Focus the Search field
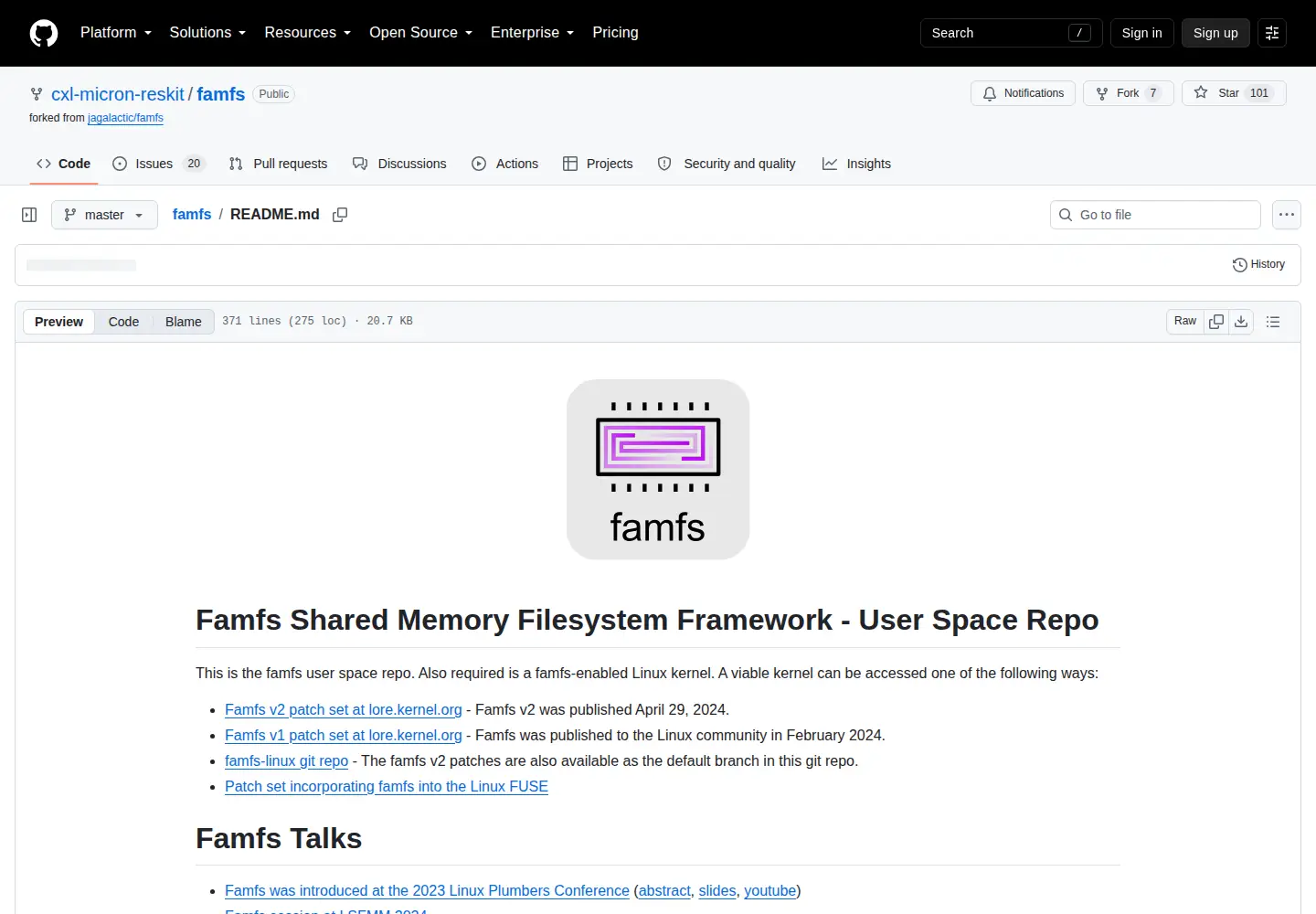This screenshot has width=1316, height=914. pos(1011,33)
